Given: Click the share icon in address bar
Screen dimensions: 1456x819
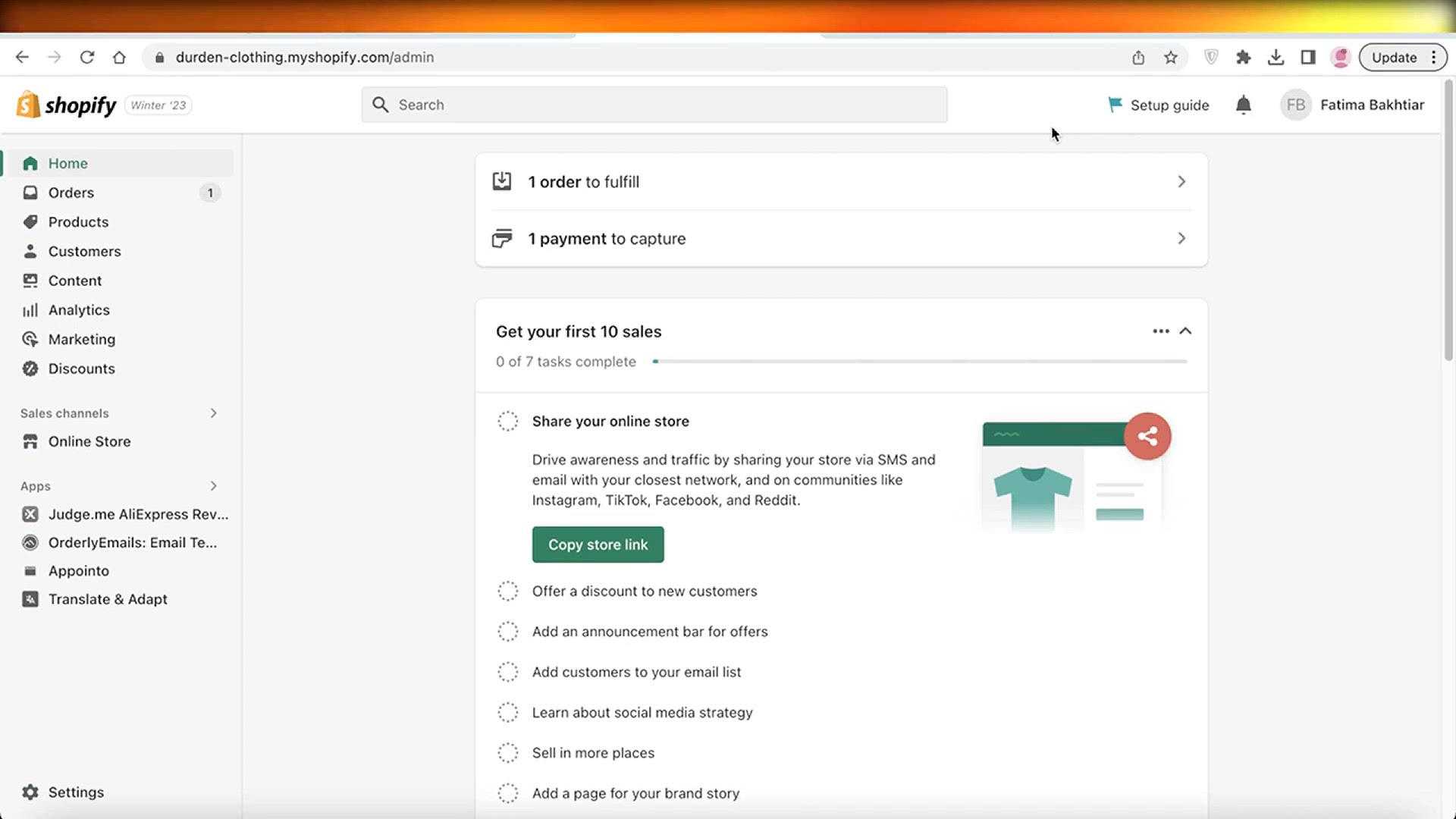Looking at the screenshot, I should coord(1138,57).
